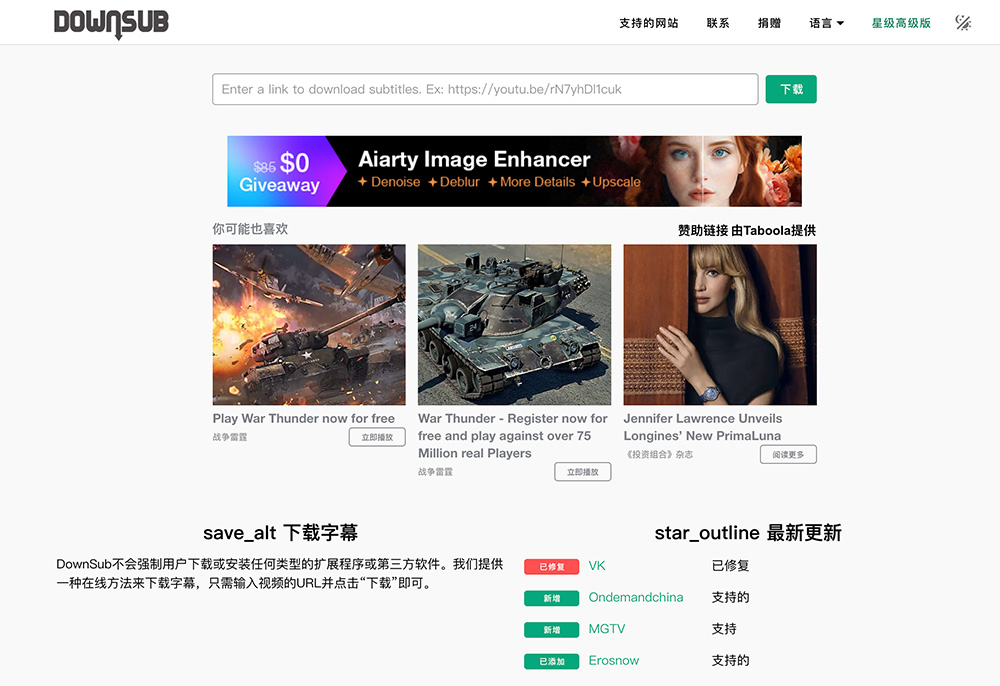Click the subtitle URL input field

pos(485,89)
